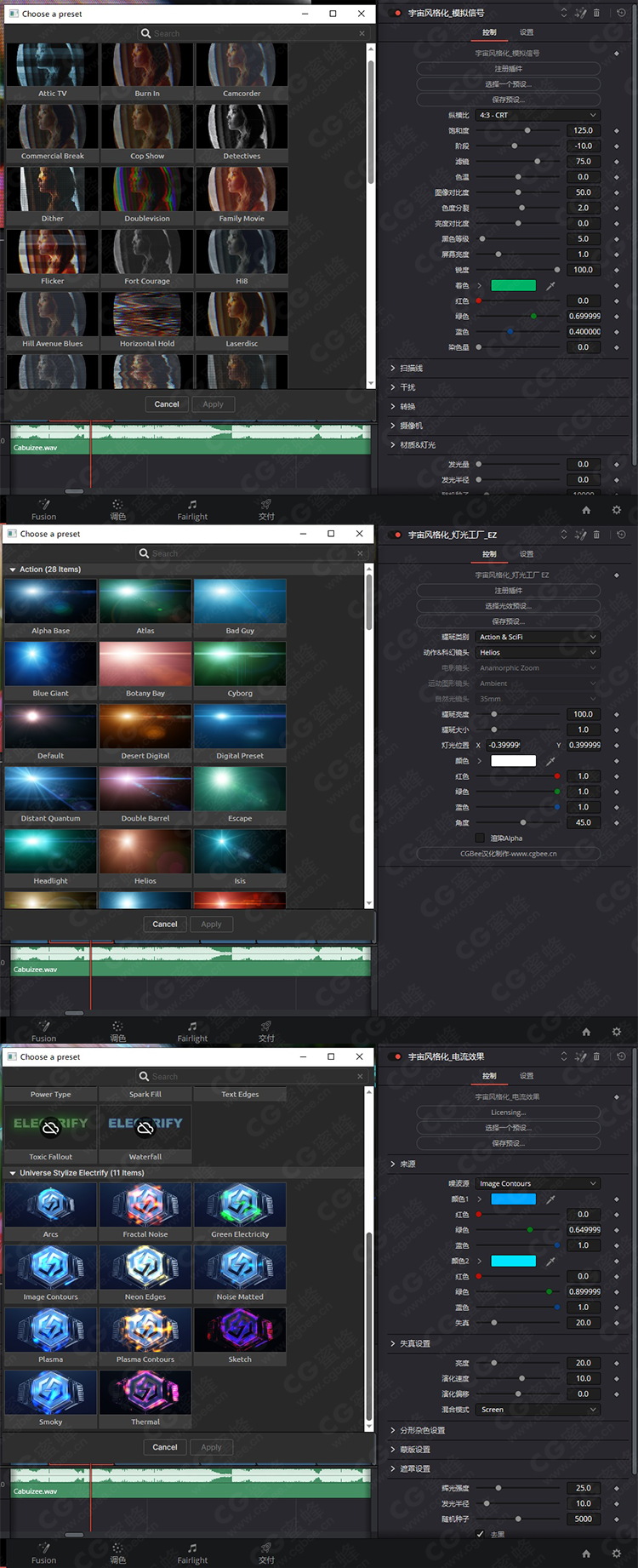Open the CGBee汉化制作-www.cgbee.cn link button
Viewport: 638px width, 1568px height.
point(508,854)
